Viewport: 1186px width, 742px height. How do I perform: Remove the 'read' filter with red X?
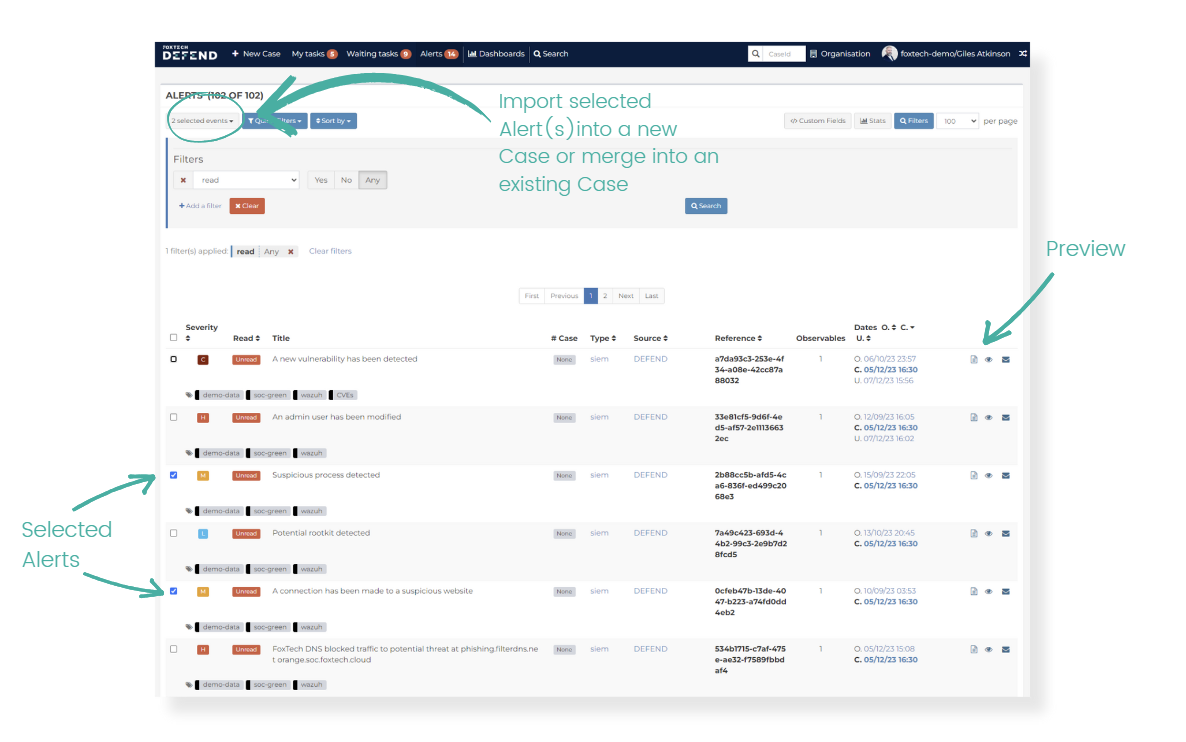183,181
